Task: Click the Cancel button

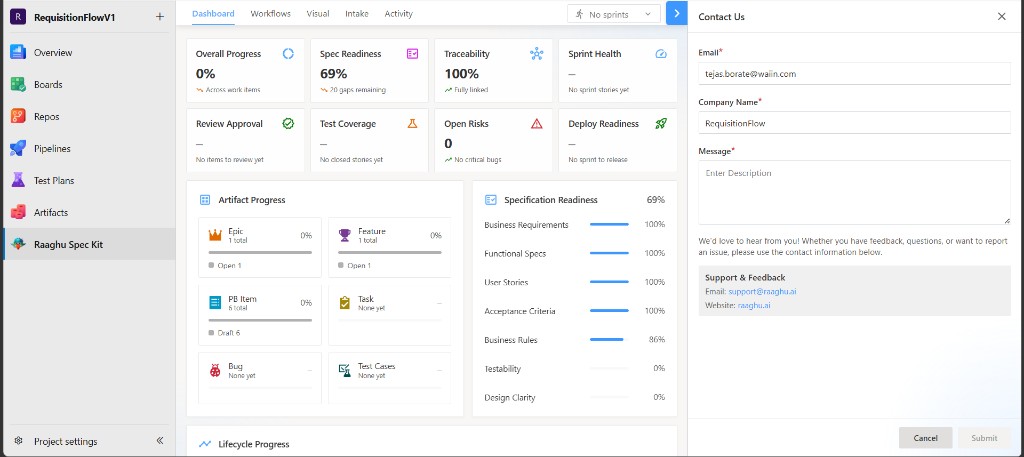Action: click(x=925, y=438)
